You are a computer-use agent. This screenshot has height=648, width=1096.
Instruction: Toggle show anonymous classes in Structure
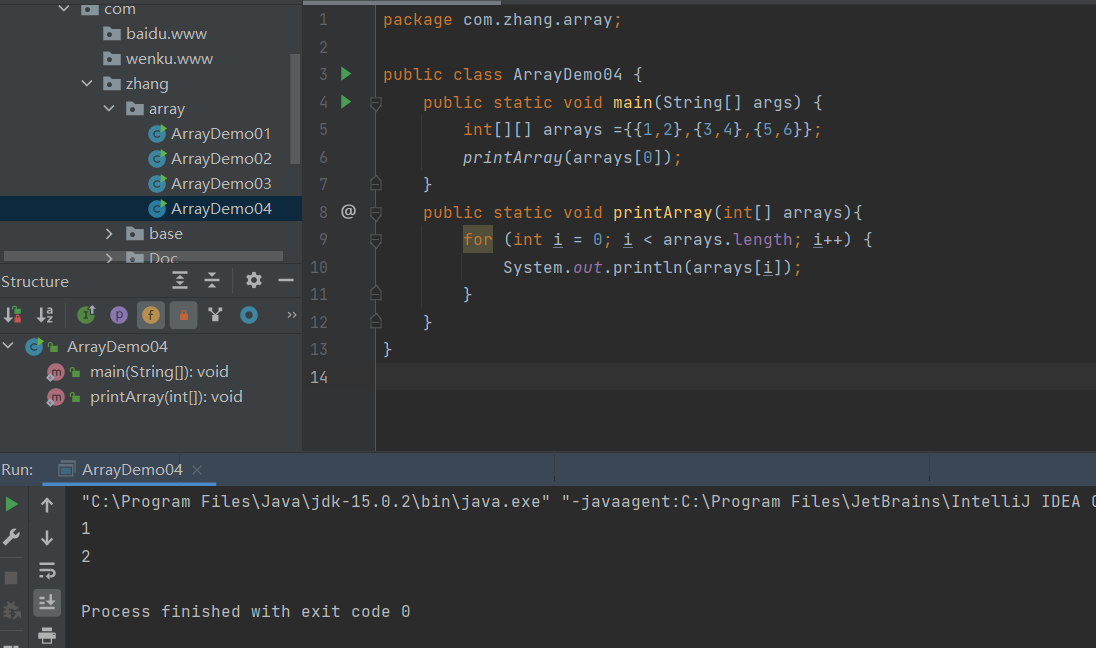click(215, 315)
